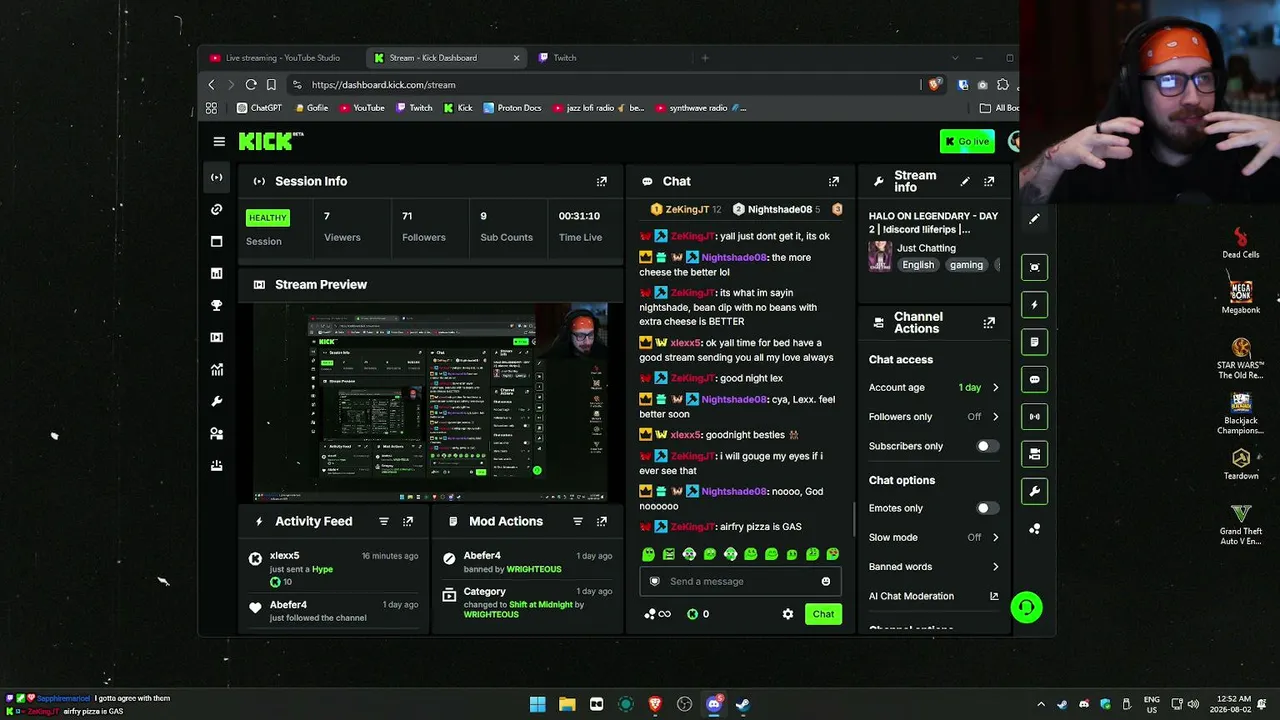Select the trophy icon in left sidebar
1280x720 pixels.
coord(216,305)
